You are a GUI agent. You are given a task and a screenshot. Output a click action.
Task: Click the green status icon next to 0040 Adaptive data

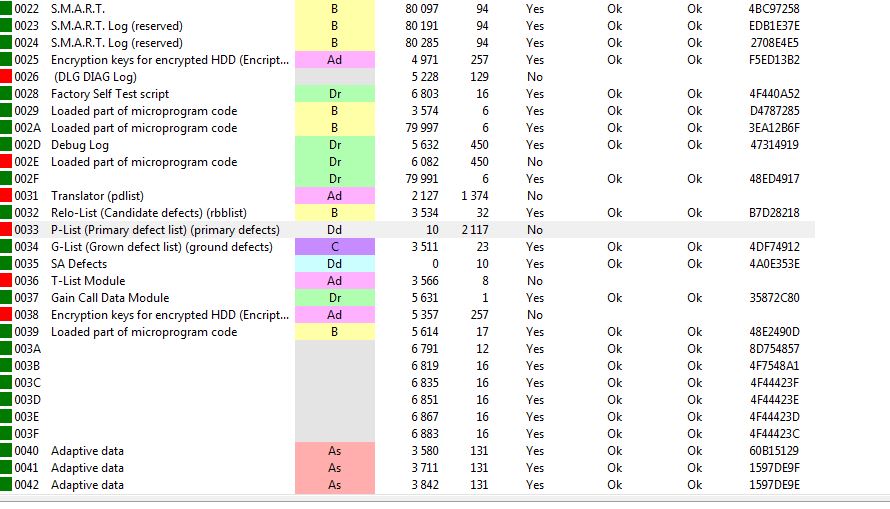pos(6,451)
